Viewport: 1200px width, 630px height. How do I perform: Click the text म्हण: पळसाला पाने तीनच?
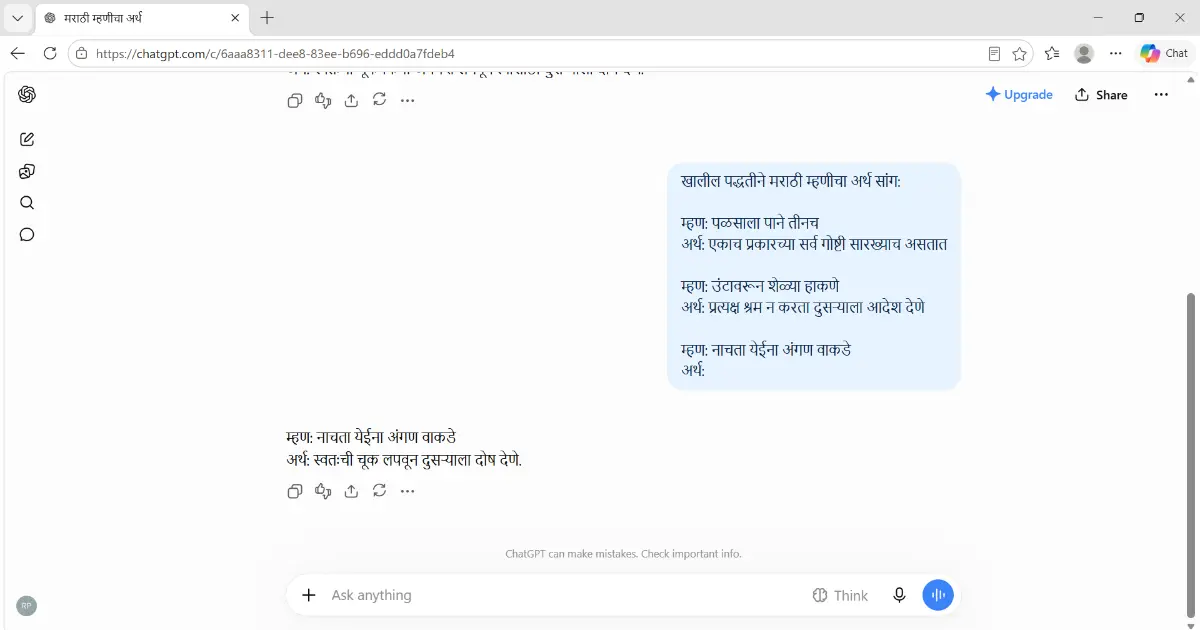point(750,222)
